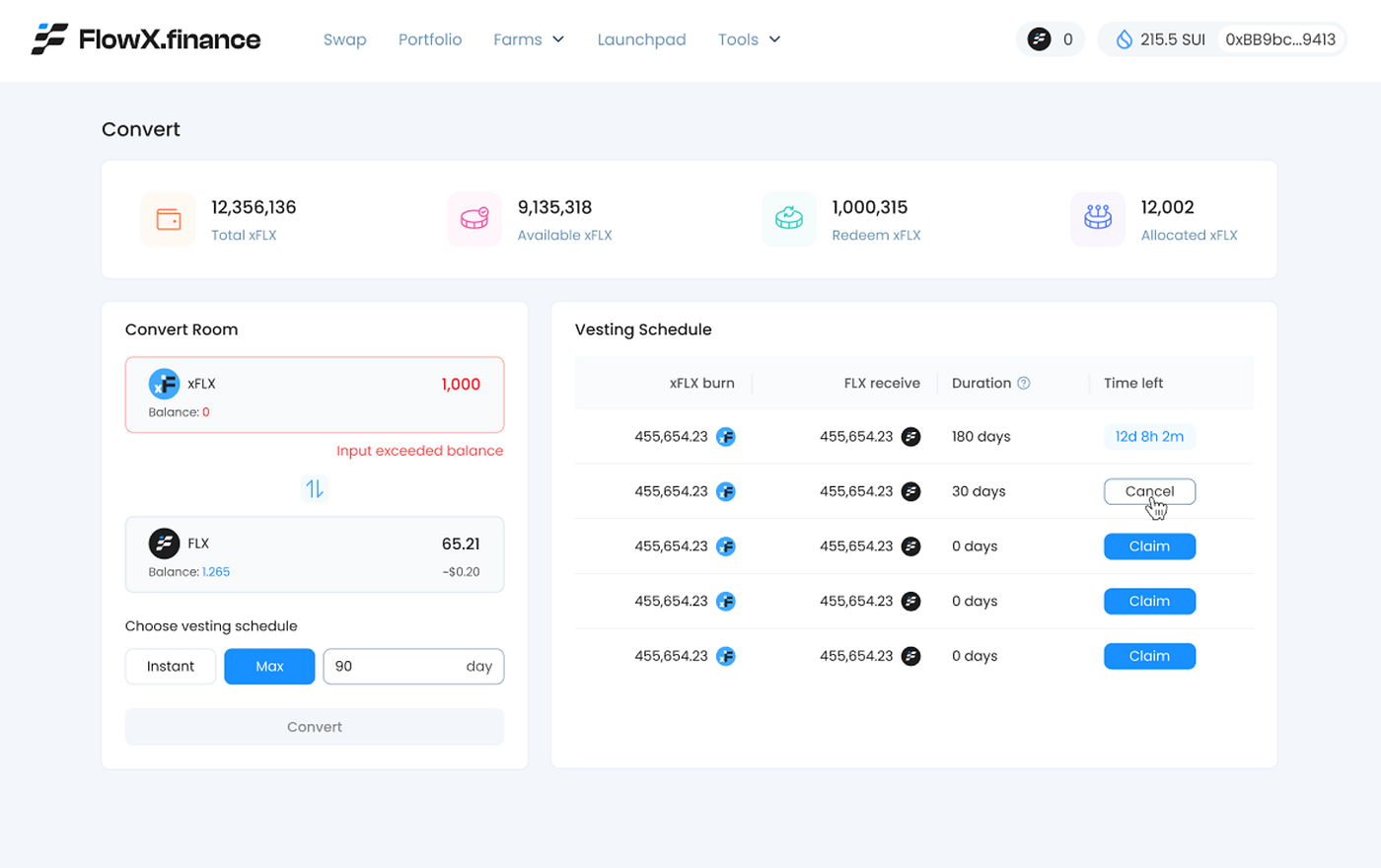The height and width of the screenshot is (868, 1381).
Task: Click xFLX burn icon in the 180 days row
Action: click(x=726, y=437)
